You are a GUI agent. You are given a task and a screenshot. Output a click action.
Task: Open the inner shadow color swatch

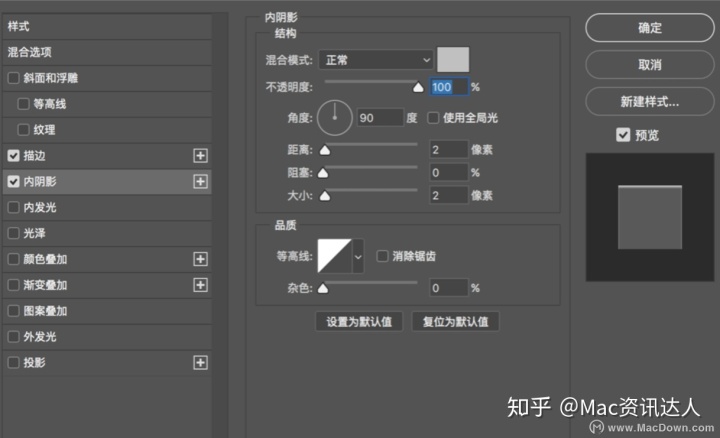click(453, 59)
